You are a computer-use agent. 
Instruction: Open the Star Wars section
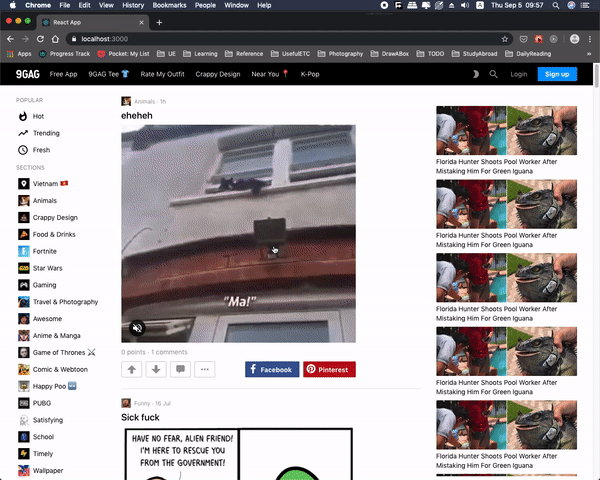click(40, 268)
